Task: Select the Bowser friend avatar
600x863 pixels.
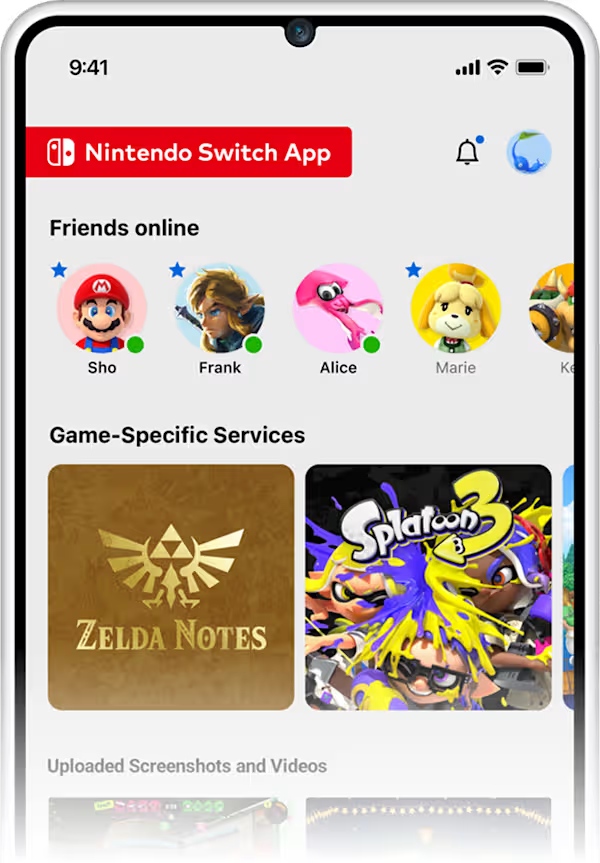Action: (552, 308)
